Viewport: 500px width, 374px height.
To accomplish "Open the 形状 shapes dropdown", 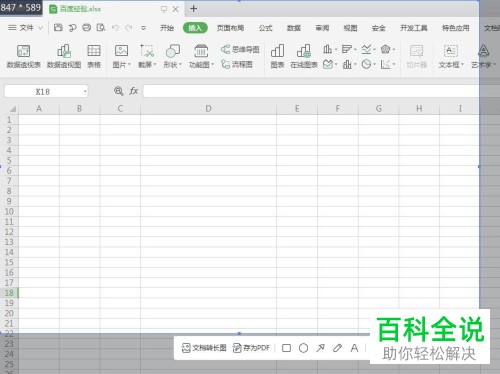I will (x=173, y=56).
